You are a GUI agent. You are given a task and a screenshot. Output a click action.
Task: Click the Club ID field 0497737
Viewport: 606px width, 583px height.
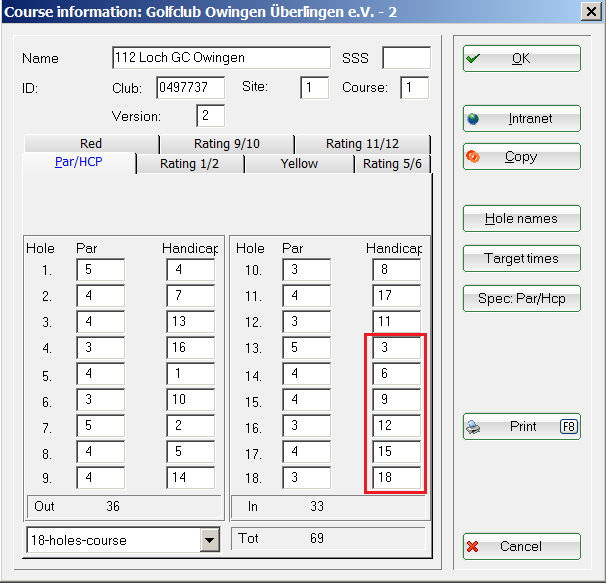pyautogui.click(x=191, y=87)
